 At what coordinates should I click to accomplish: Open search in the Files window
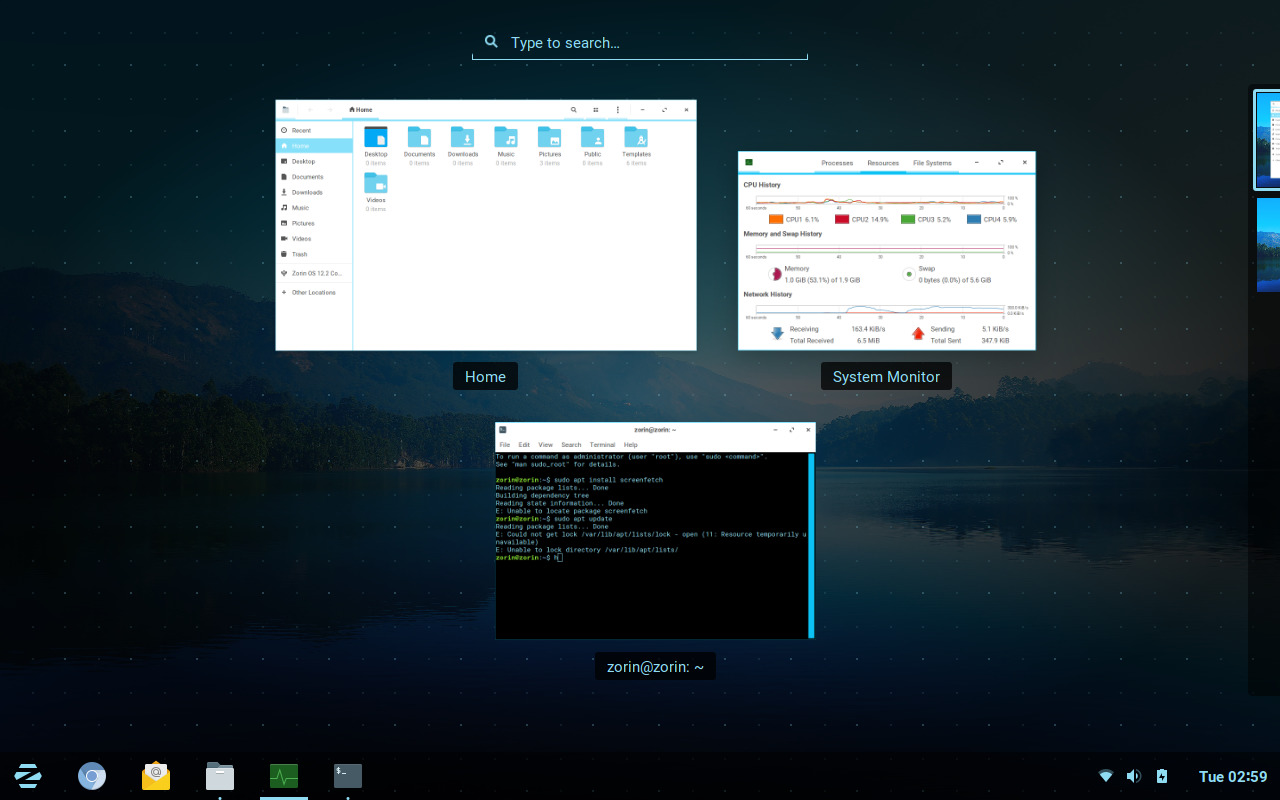(573, 110)
